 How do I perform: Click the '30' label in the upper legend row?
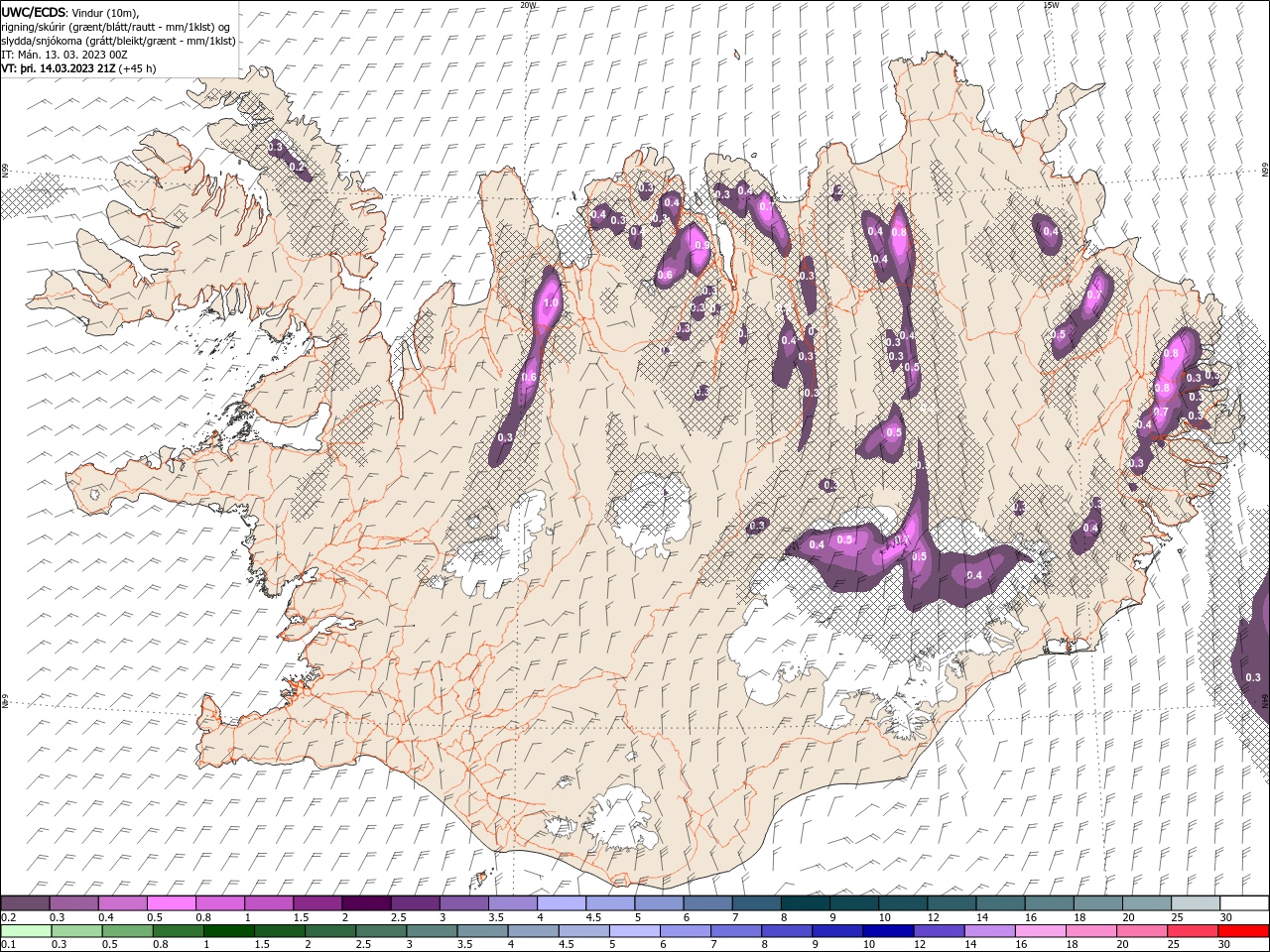pyautogui.click(x=1226, y=917)
